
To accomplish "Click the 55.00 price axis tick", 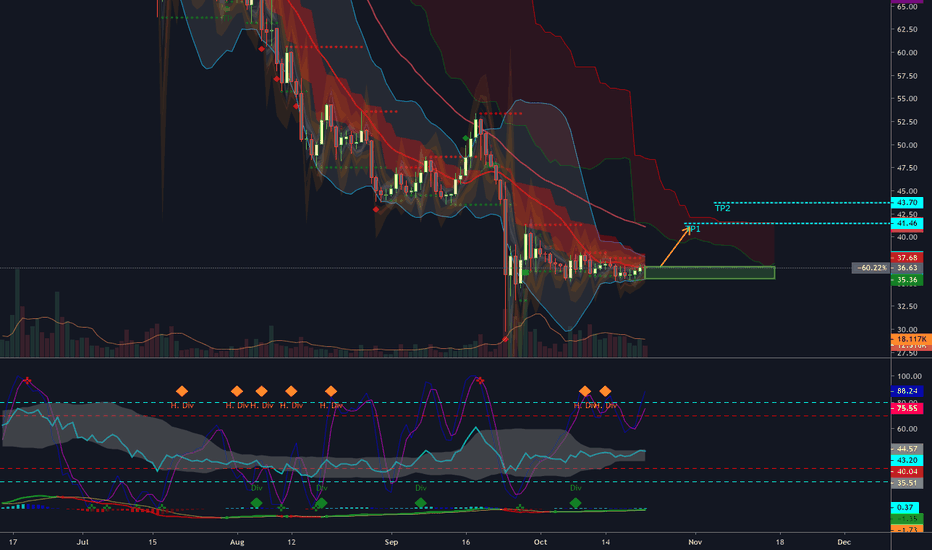I will pos(907,99).
